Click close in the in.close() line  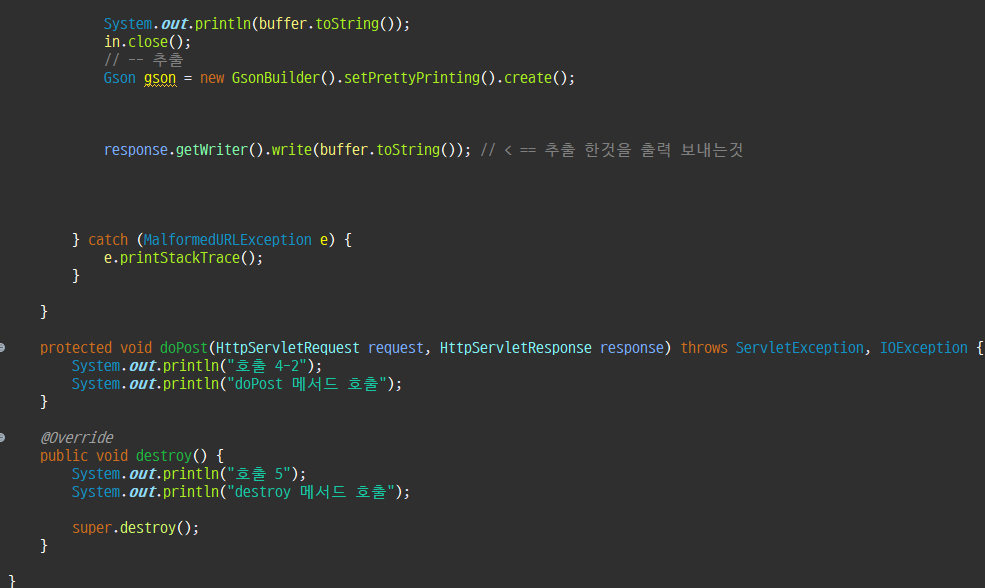[148, 42]
